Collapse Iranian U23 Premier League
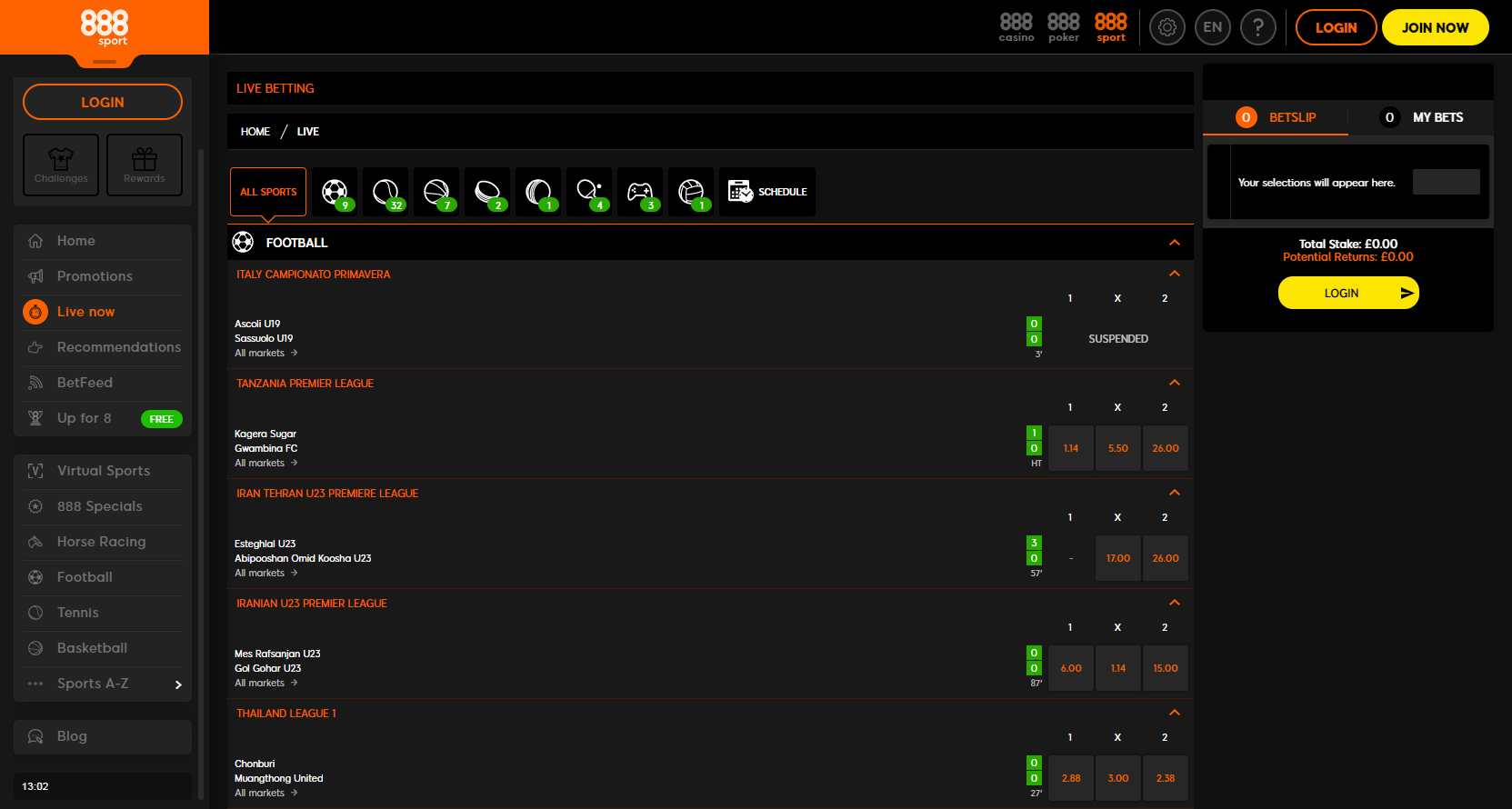This screenshot has width=1512, height=809. (1175, 603)
